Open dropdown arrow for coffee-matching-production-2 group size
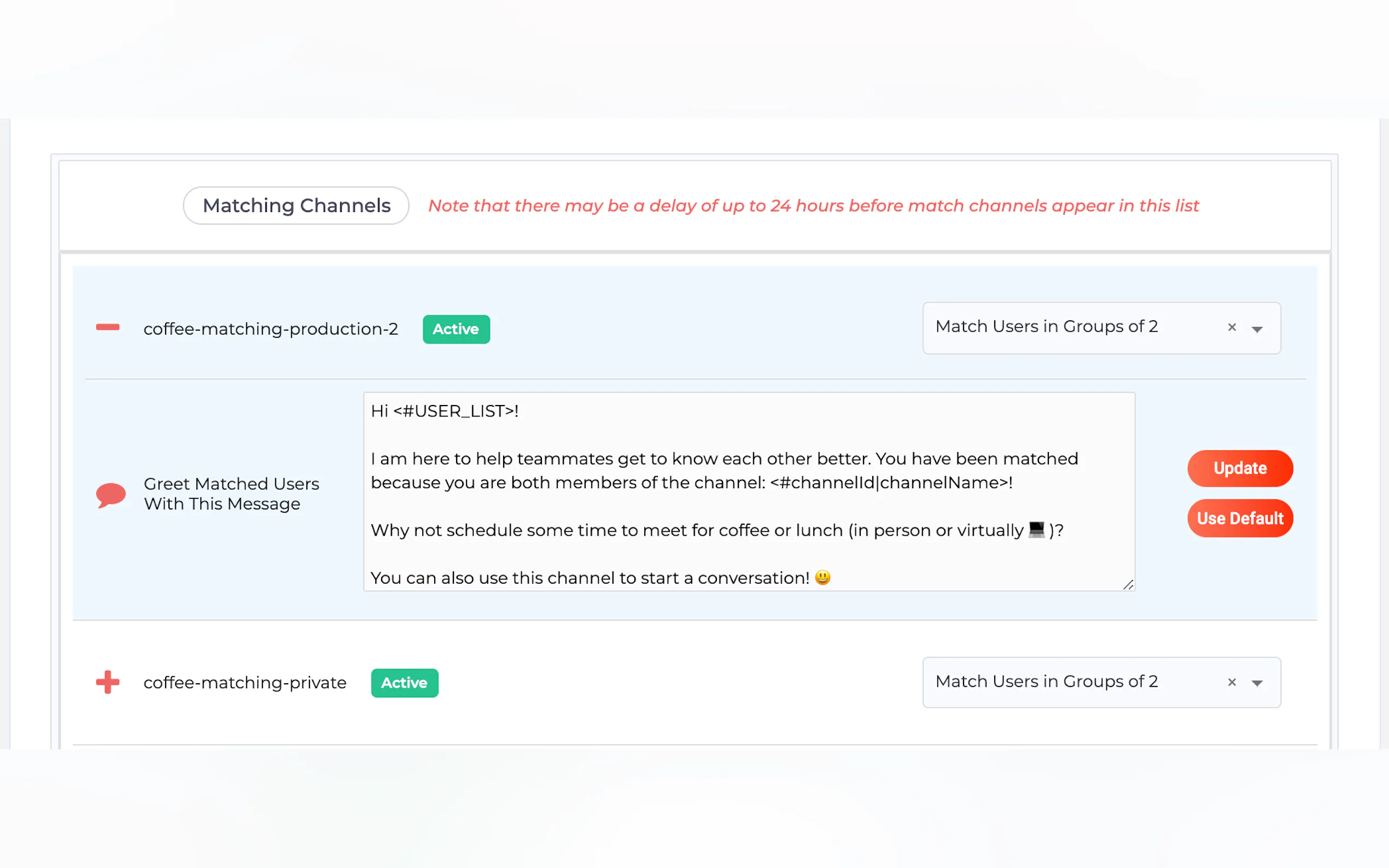This screenshot has height=868, width=1389. tap(1257, 329)
